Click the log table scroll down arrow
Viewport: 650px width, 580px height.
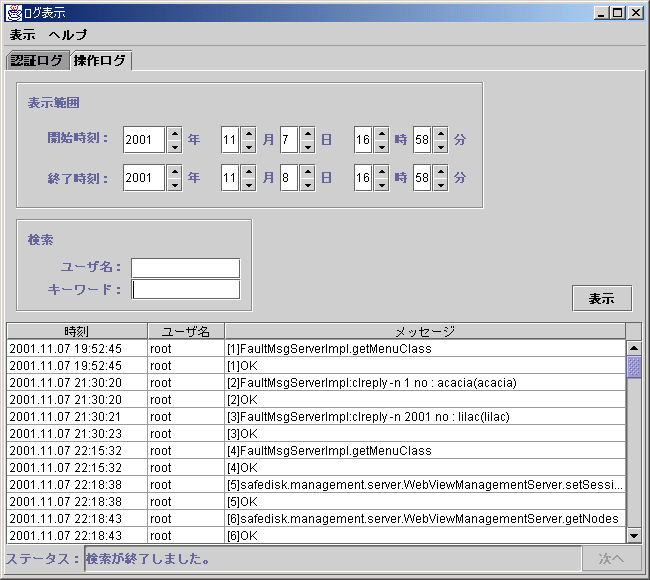click(x=634, y=536)
